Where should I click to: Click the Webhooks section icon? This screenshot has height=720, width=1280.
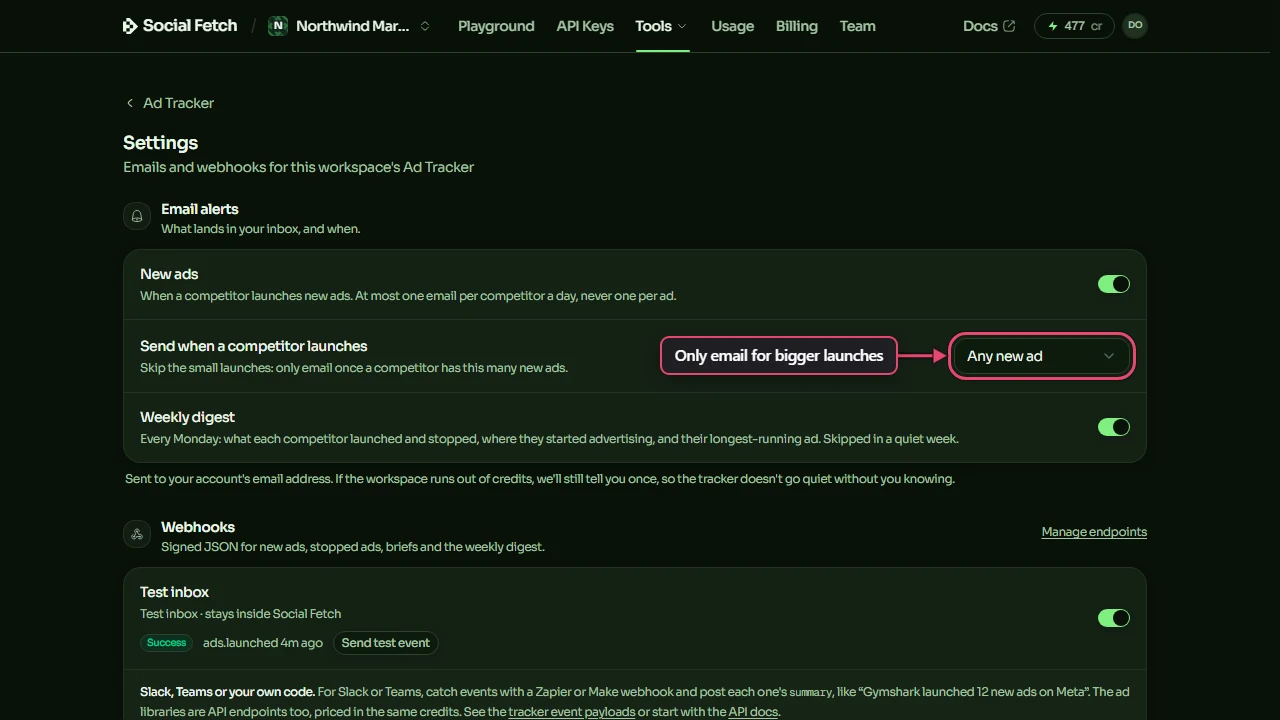[137, 534]
